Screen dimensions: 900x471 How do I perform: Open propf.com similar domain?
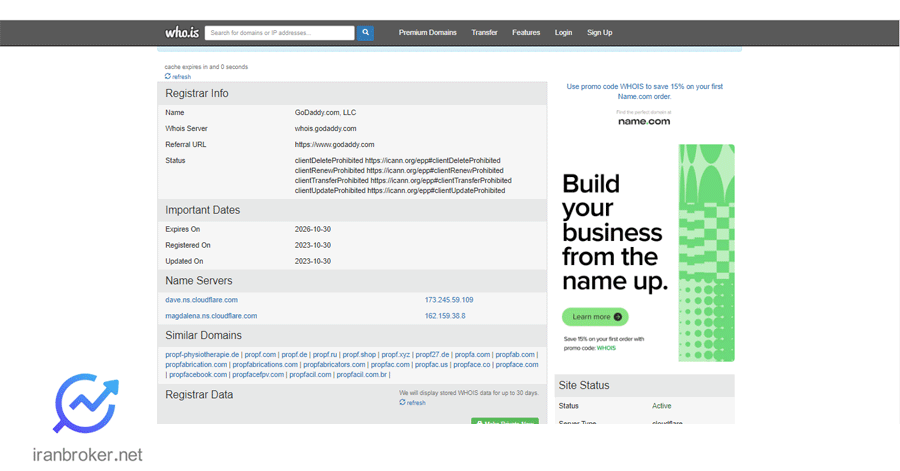pos(260,355)
